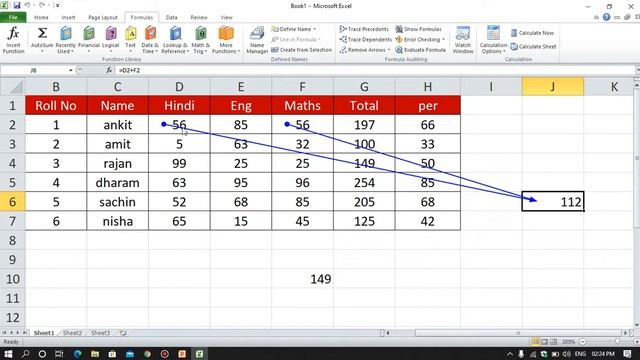Save the workbook from Quick Access Toolbar
Image resolution: width=640 pixels, height=360 pixels.
coord(17,5)
